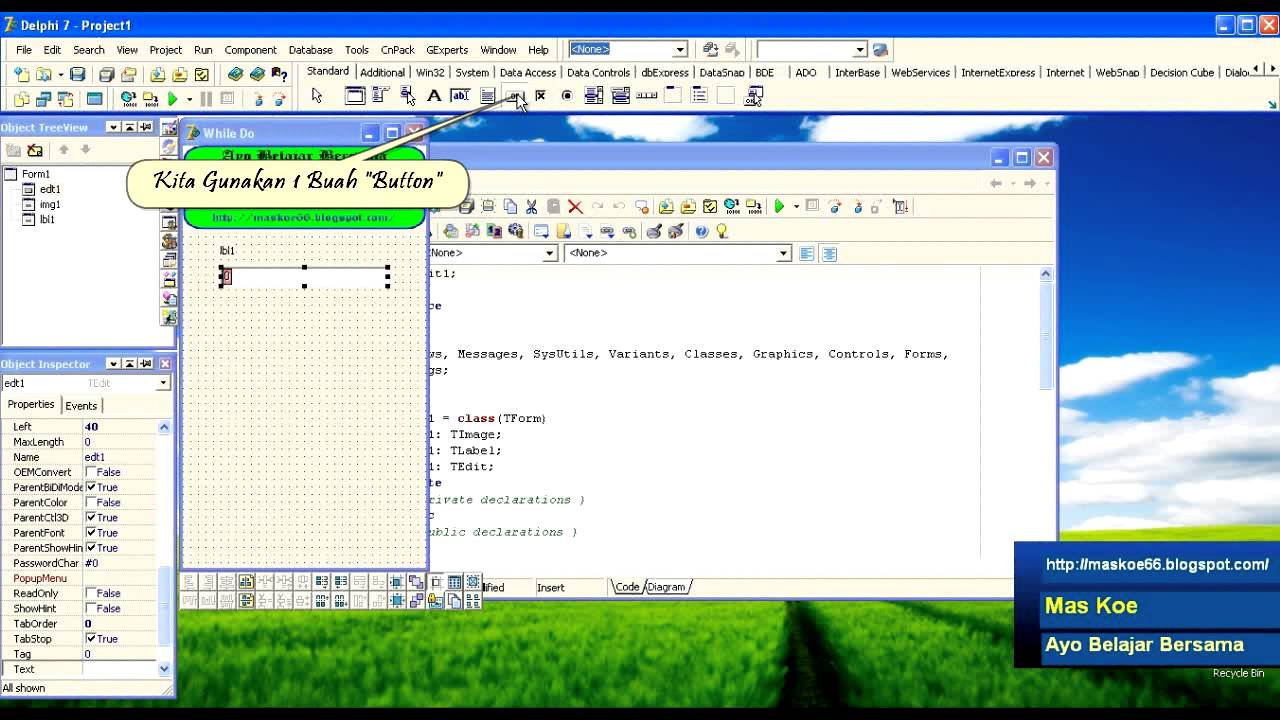The image size is (1280, 720).
Task: Open the File menu
Action: (x=24, y=50)
